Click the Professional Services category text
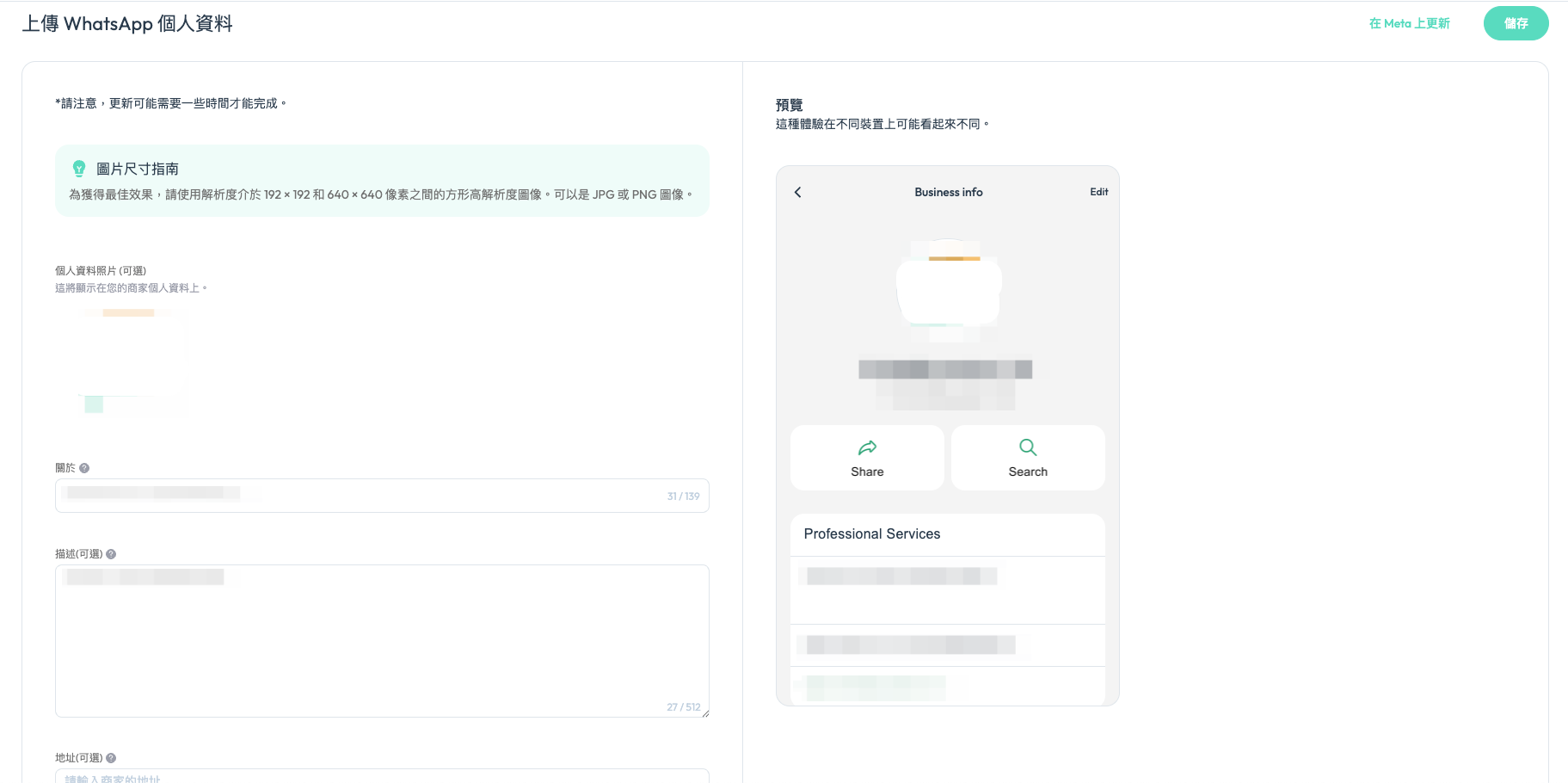The width and height of the screenshot is (1568, 783). 872,533
